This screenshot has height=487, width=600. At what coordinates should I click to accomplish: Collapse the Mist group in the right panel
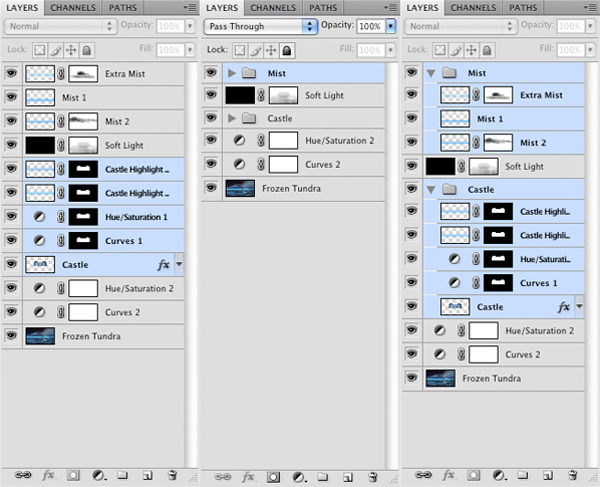(x=431, y=73)
